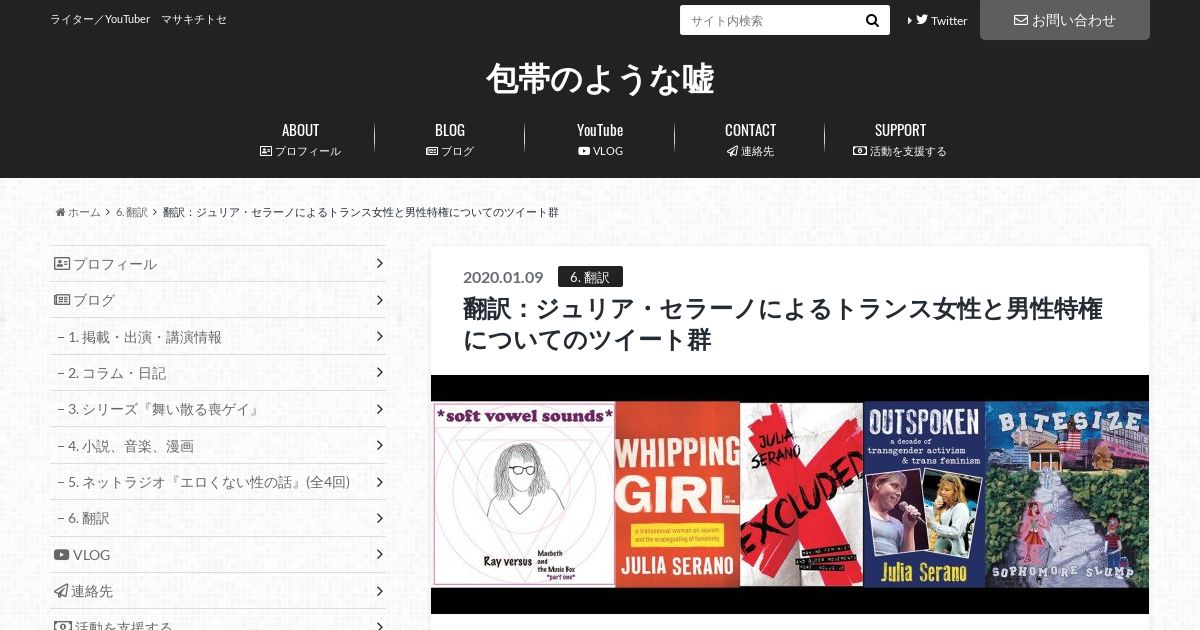This screenshot has height=630, width=1200.
Task: Click the 6. 翻訳 category tag on article
Action: click(590, 277)
